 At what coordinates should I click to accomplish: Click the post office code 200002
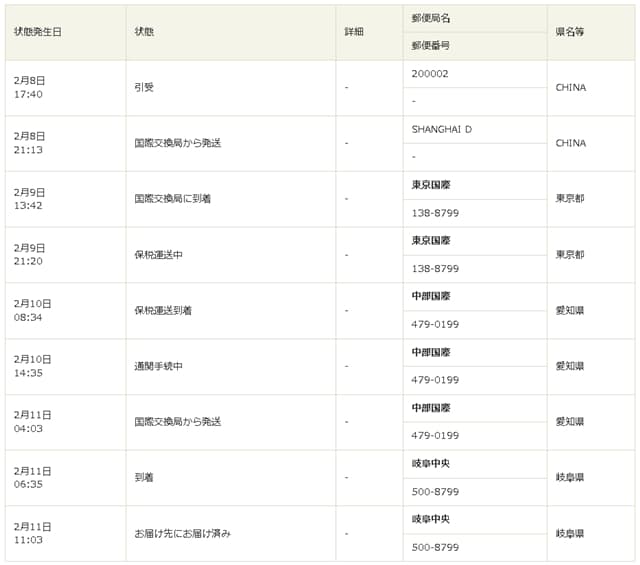tap(430, 74)
